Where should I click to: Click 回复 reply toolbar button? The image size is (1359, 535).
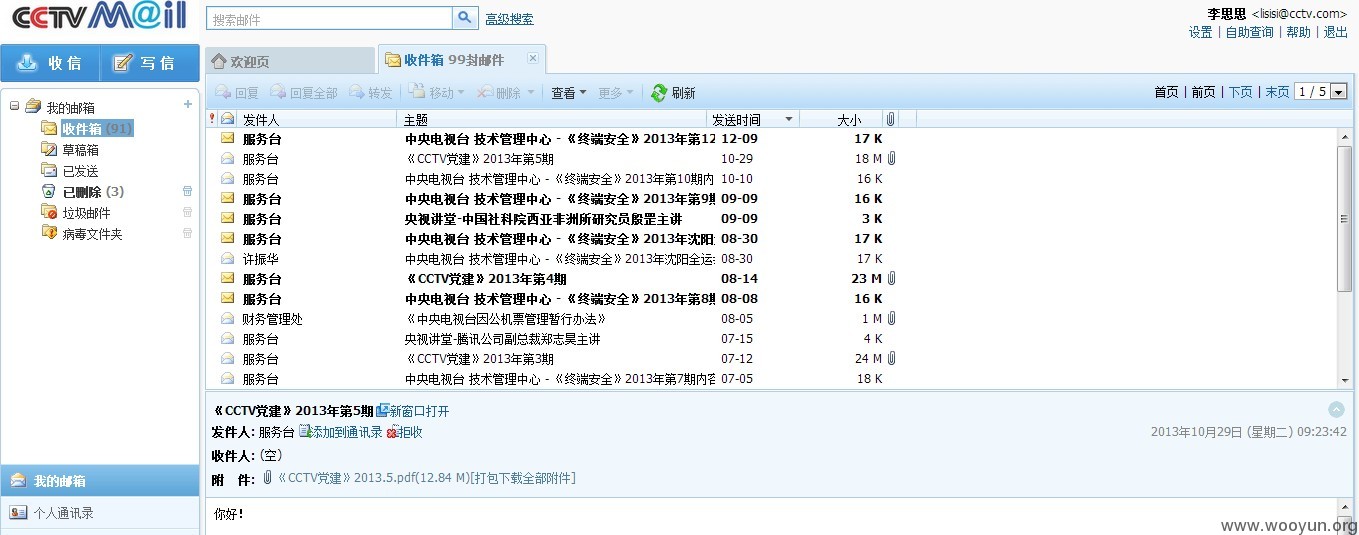pos(237,93)
